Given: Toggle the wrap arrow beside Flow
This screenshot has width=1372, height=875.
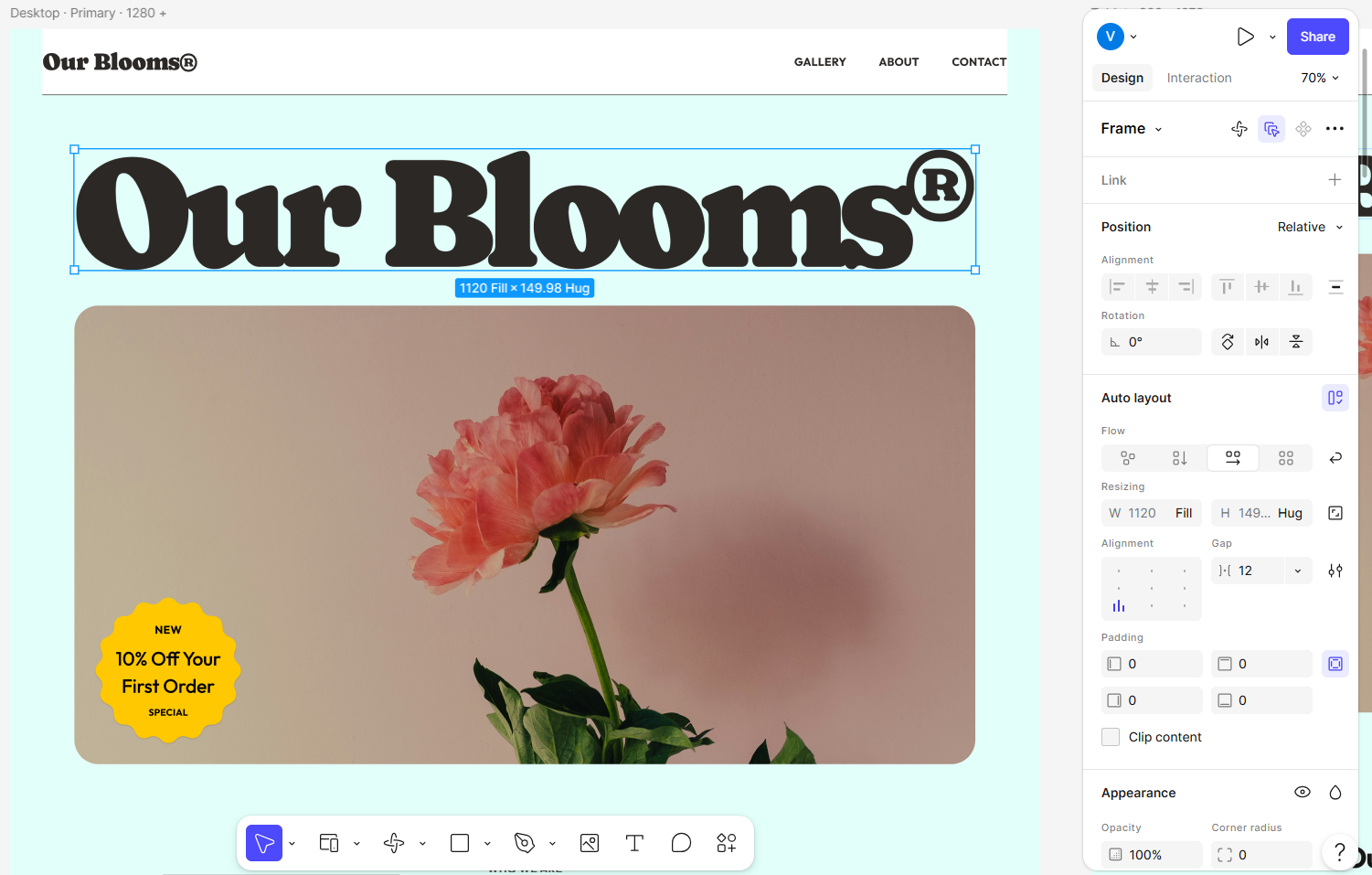Looking at the screenshot, I should (x=1335, y=458).
